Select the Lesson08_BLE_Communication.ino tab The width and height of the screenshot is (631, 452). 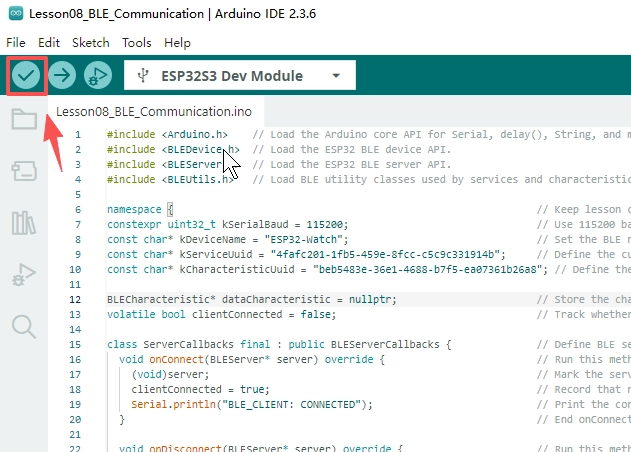154,111
